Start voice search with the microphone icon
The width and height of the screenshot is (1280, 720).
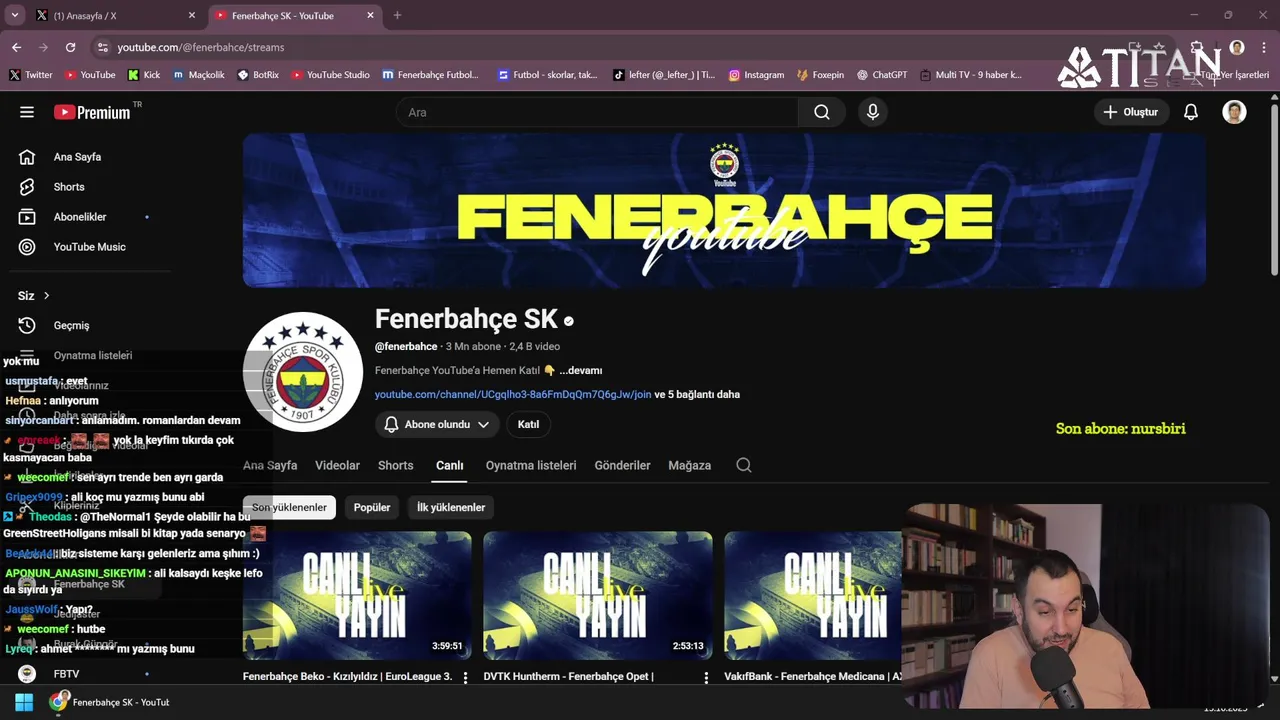[x=873, y=112]
